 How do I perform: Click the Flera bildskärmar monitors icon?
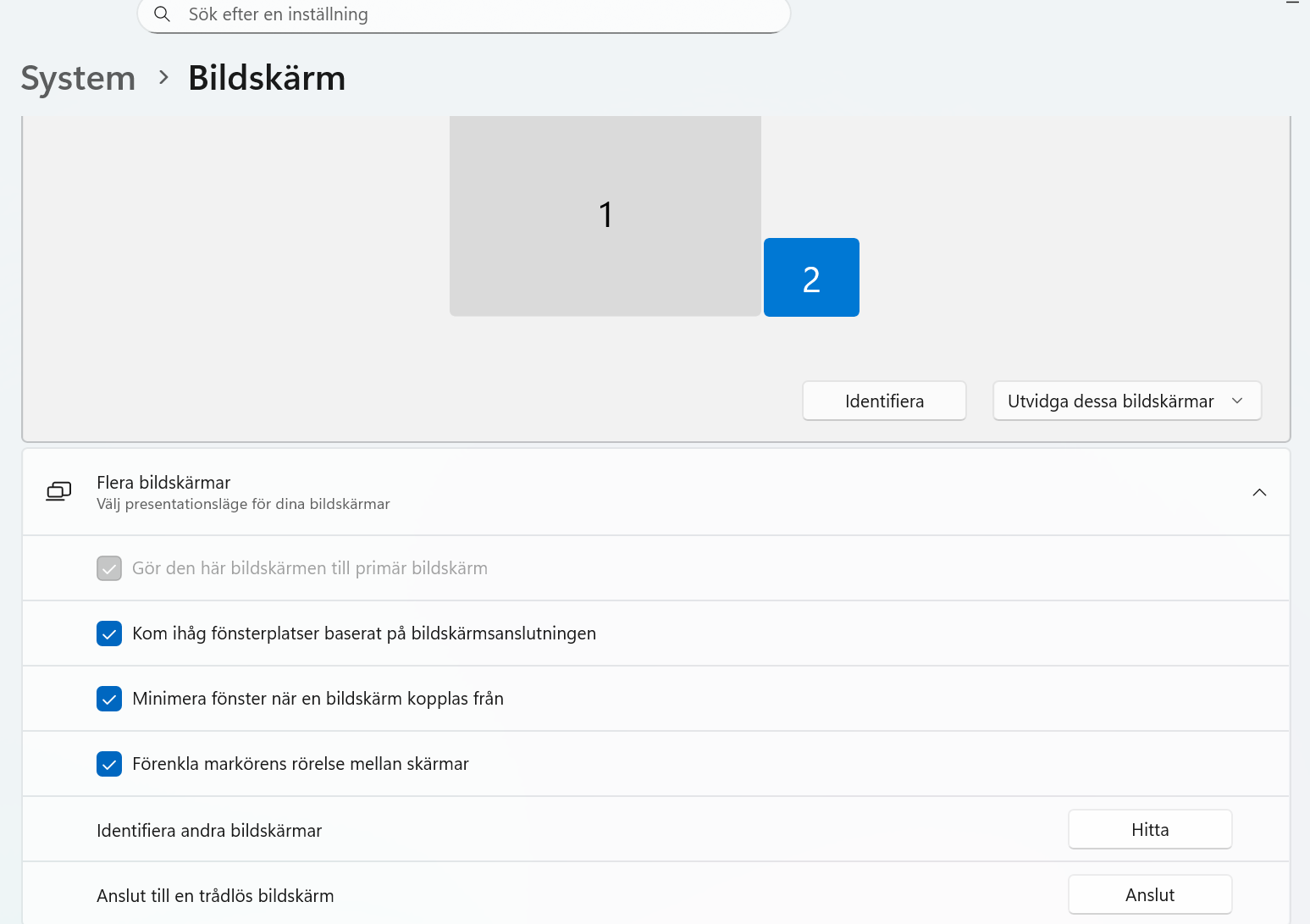[x=58, y=491]
